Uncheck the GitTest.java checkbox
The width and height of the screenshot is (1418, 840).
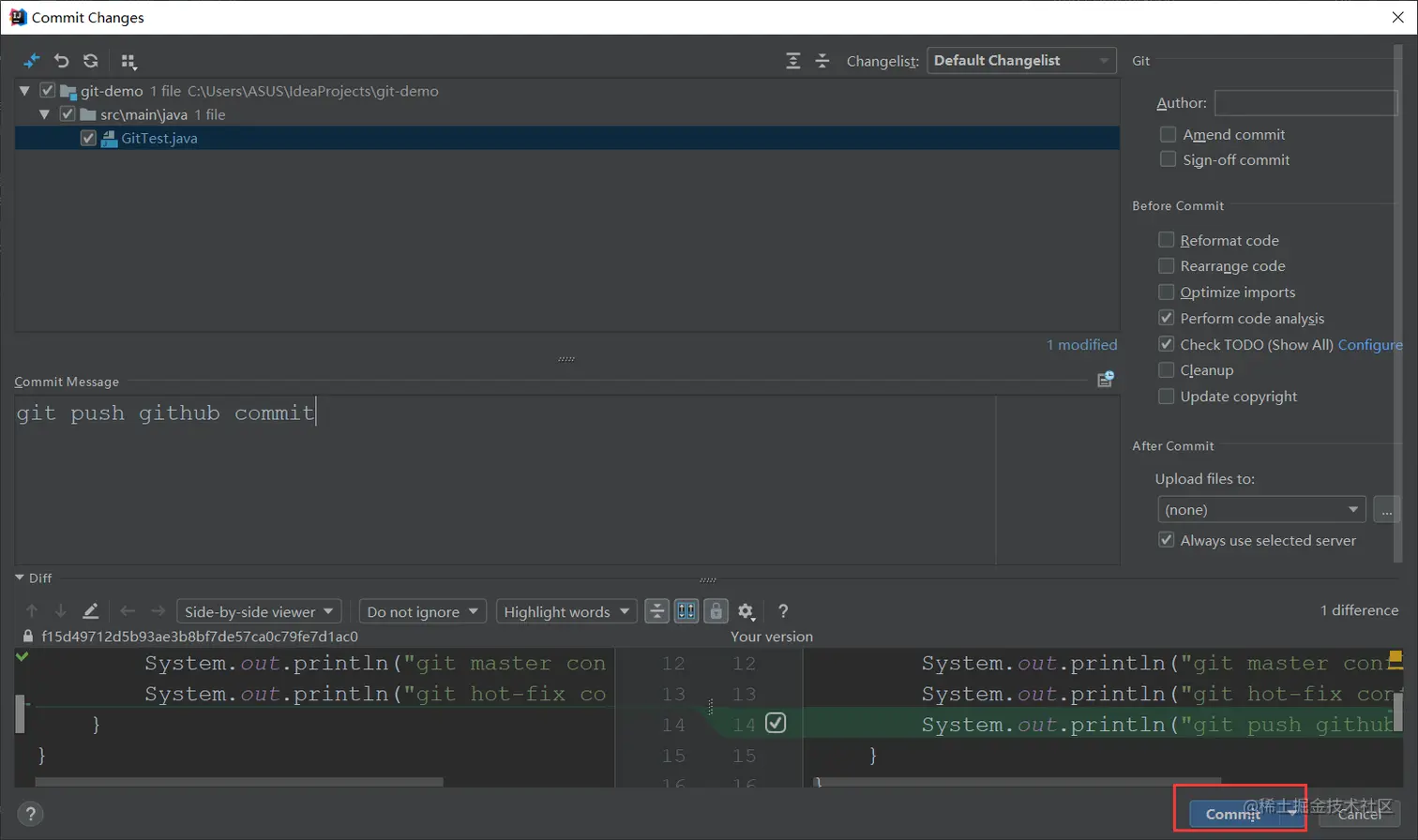coord(88,138)
